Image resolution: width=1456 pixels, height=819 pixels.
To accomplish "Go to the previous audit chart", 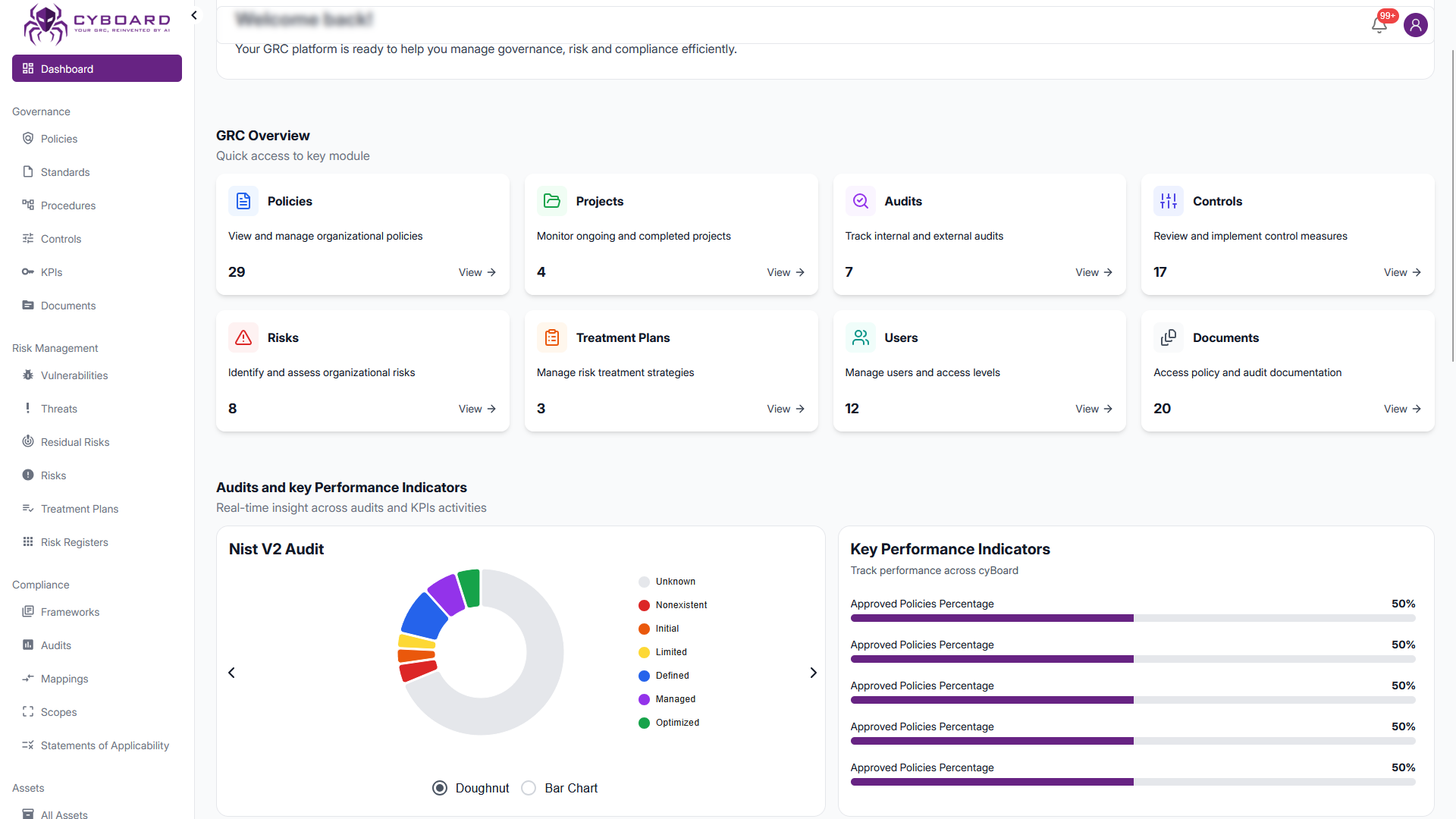I will click(232, 673).
